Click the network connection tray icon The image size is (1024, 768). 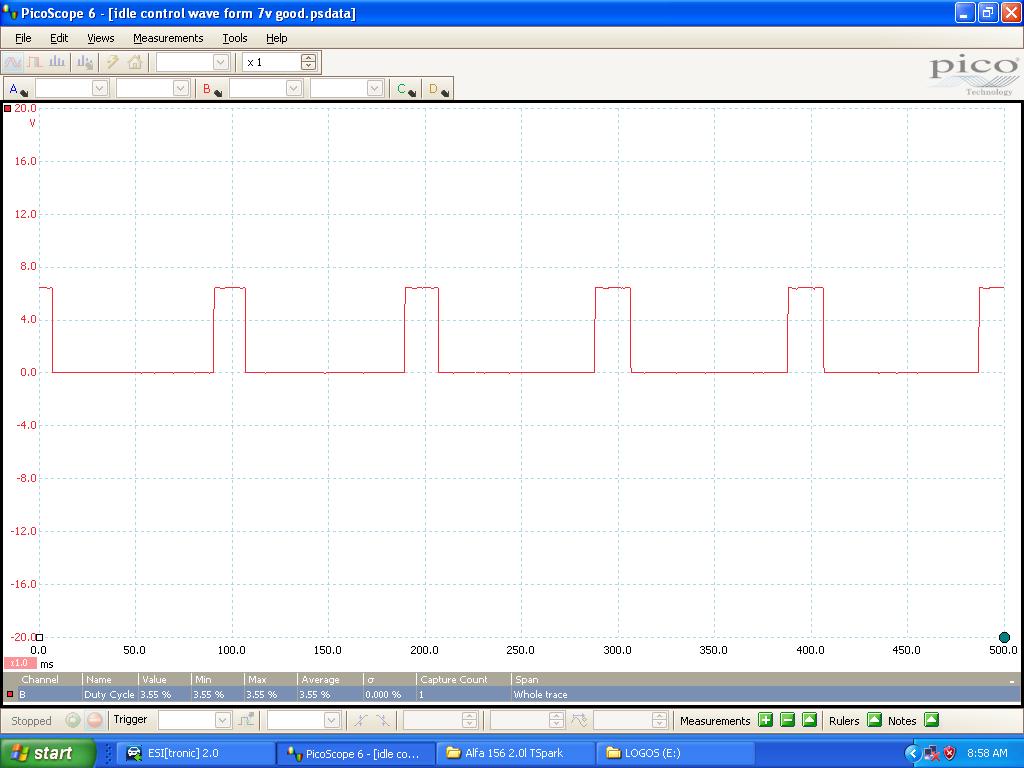click(x=932, y=754)
